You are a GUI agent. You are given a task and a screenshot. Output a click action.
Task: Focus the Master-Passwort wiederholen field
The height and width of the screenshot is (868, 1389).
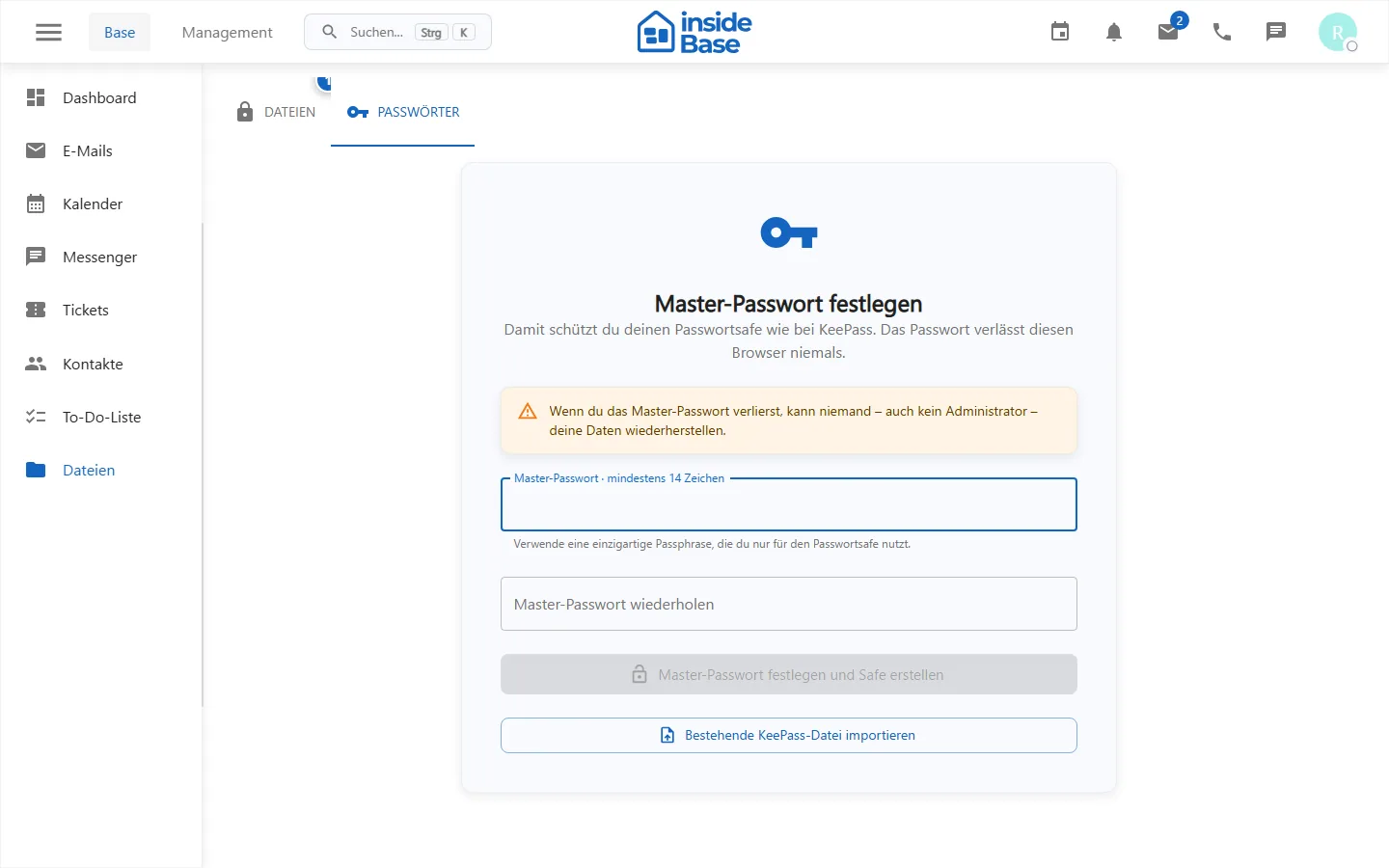point(789,604)
